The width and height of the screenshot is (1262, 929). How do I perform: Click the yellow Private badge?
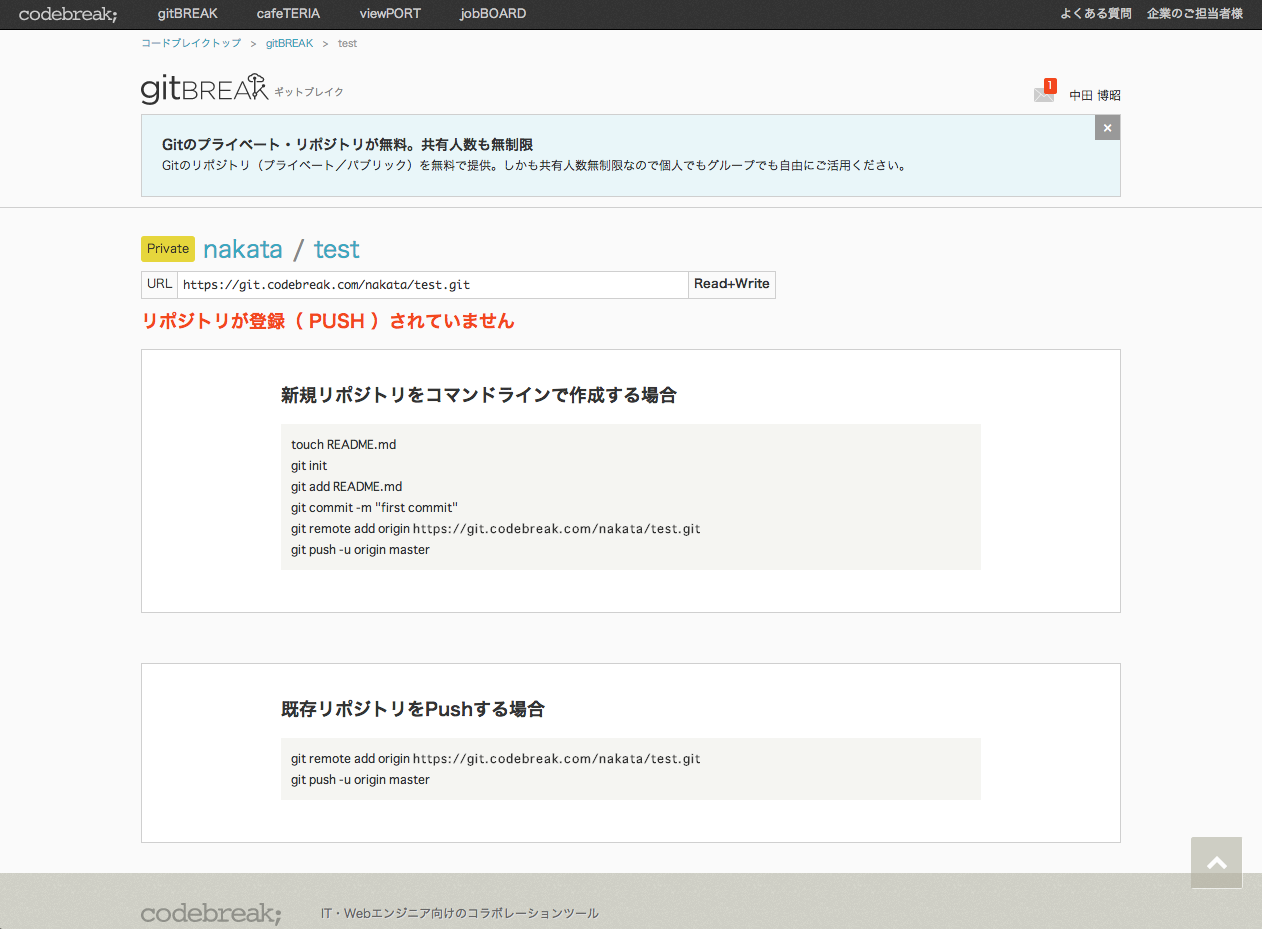tap(167, 248)
